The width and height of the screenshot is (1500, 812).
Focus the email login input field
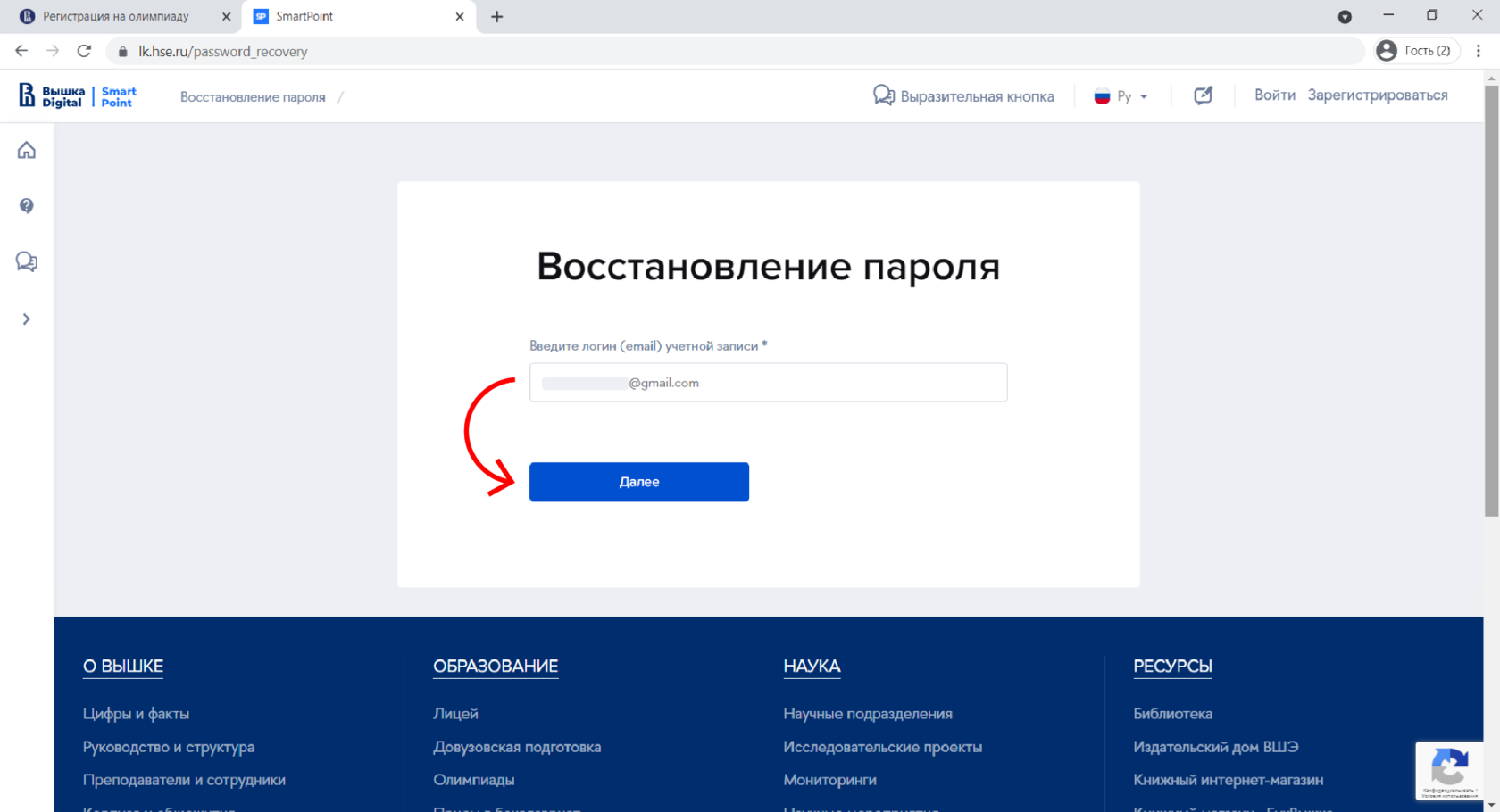click(x=768, y=382)
